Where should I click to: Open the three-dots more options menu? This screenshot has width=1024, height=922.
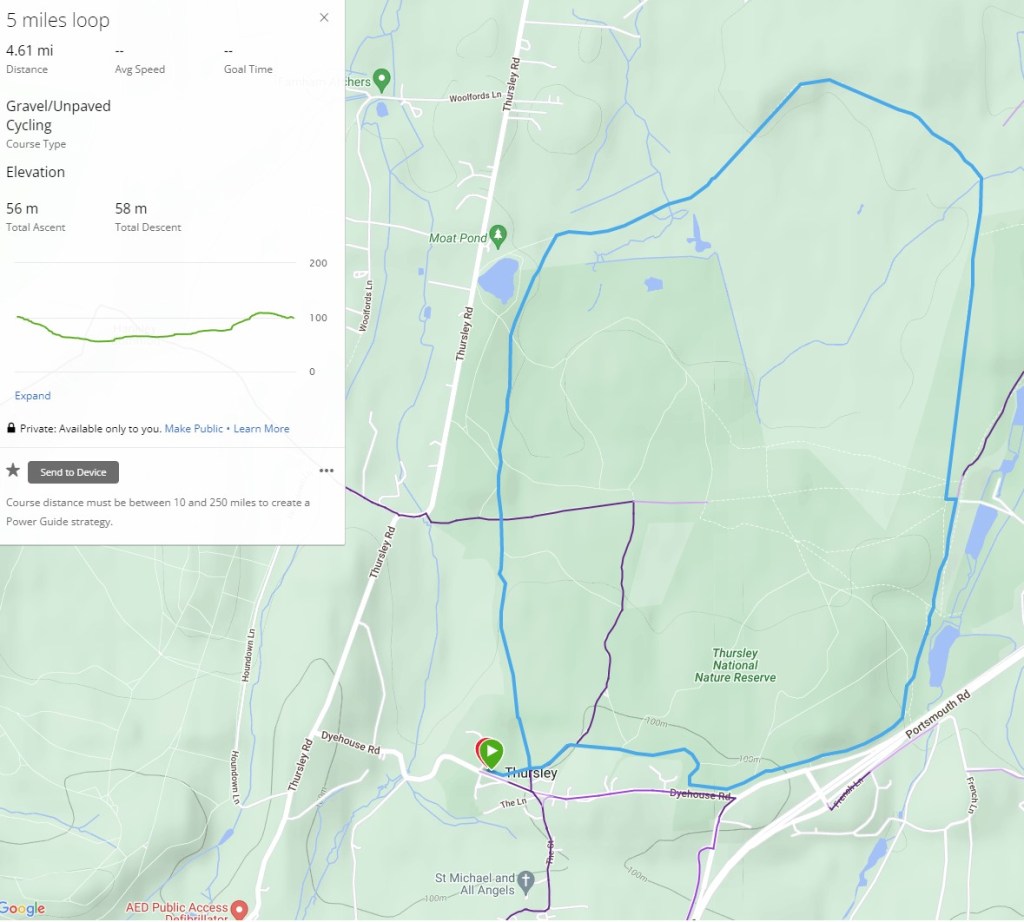coord(327,471)
